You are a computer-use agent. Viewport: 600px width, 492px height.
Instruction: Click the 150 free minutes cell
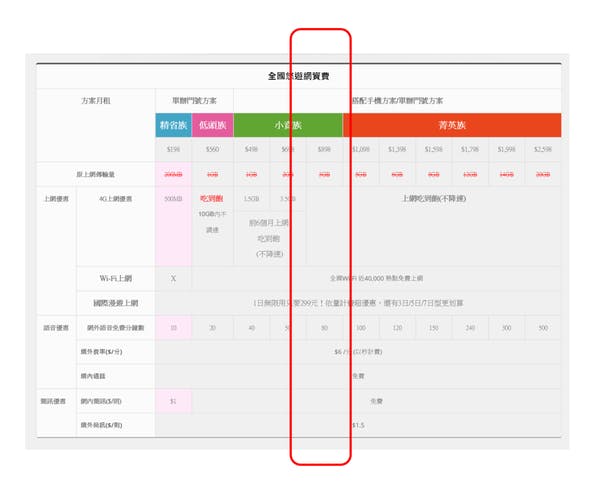tap(434, 328)
